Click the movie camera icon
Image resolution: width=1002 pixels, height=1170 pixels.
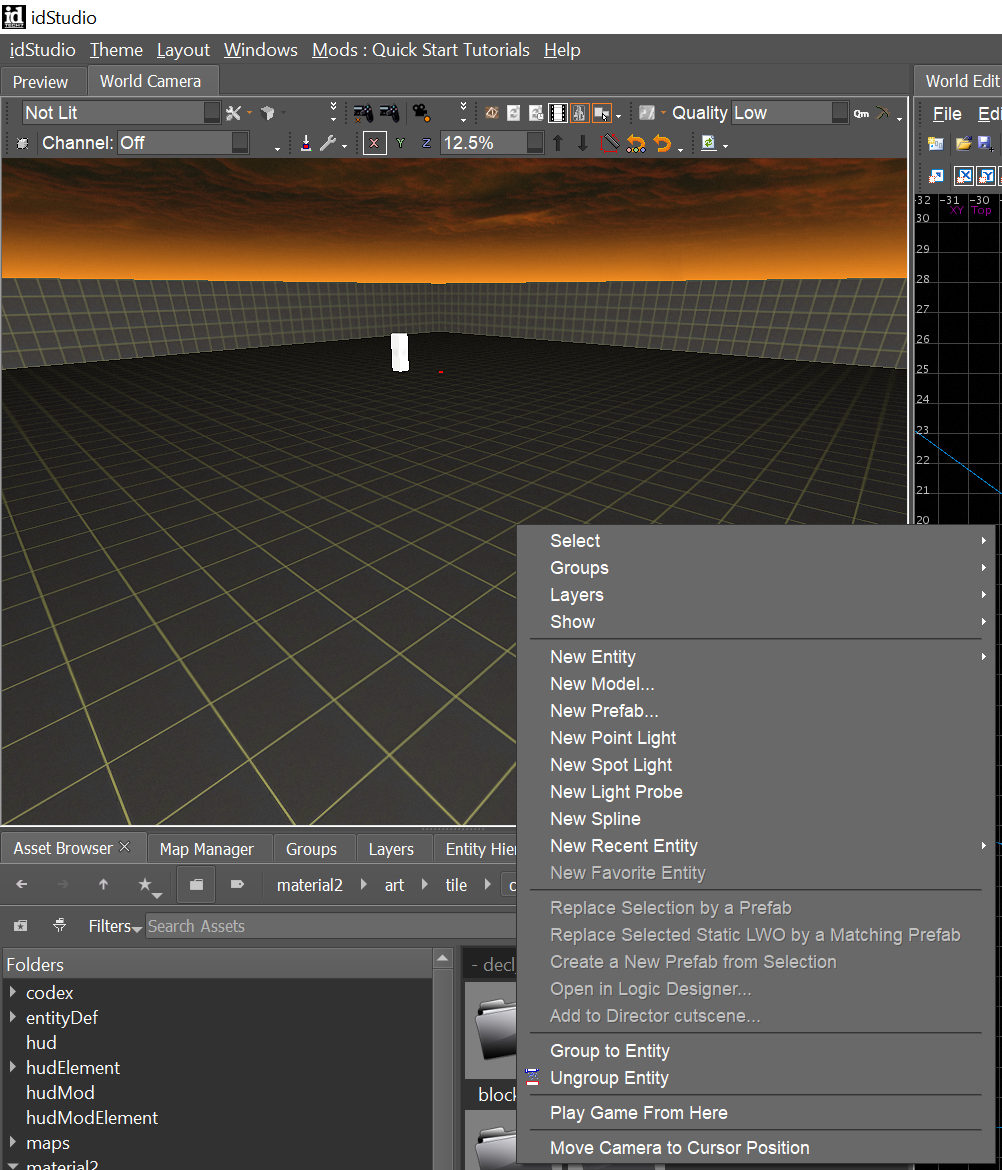click(x=422, y=113)
